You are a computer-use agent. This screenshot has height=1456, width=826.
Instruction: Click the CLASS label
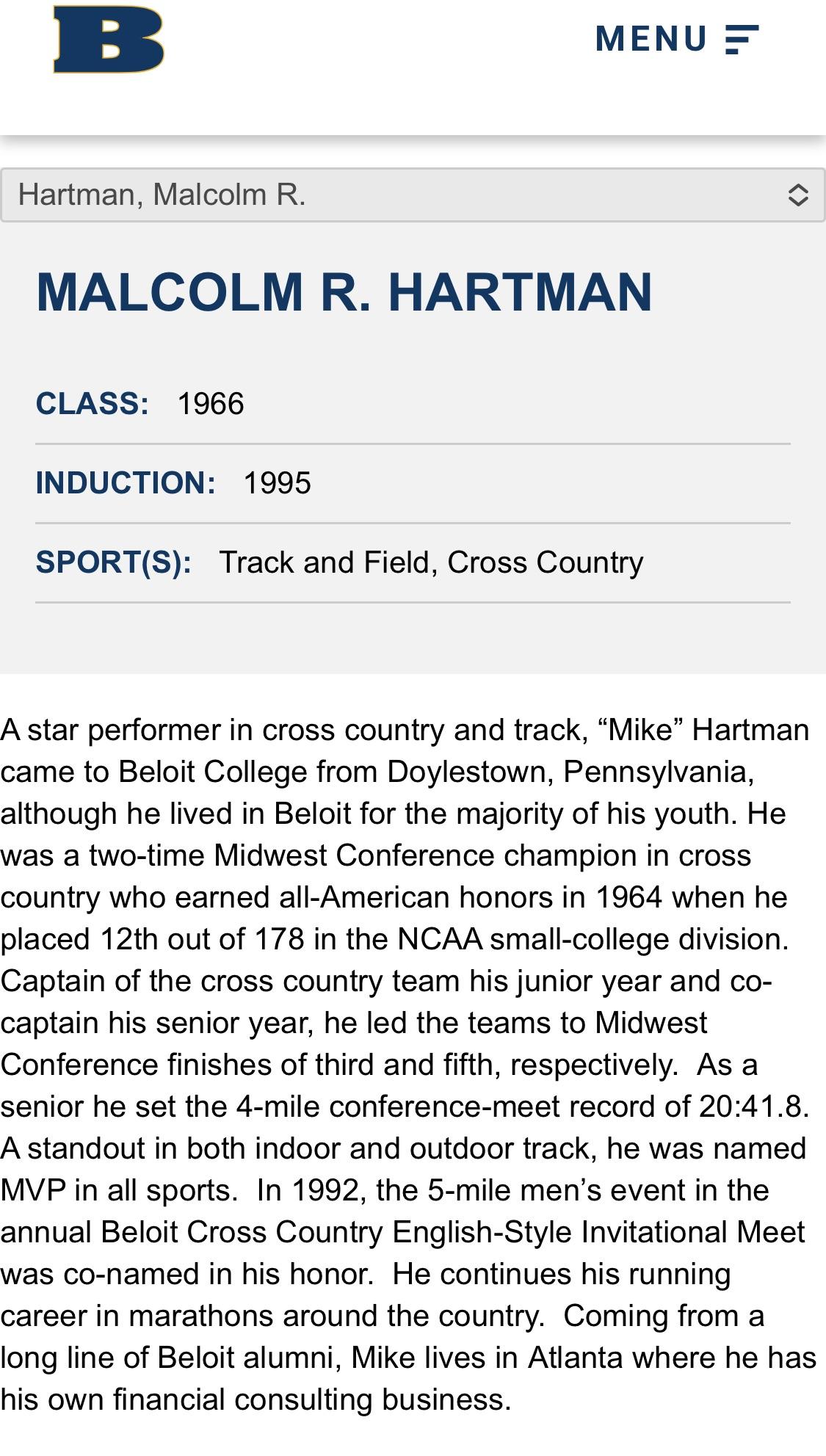click(x=93, y=402)
